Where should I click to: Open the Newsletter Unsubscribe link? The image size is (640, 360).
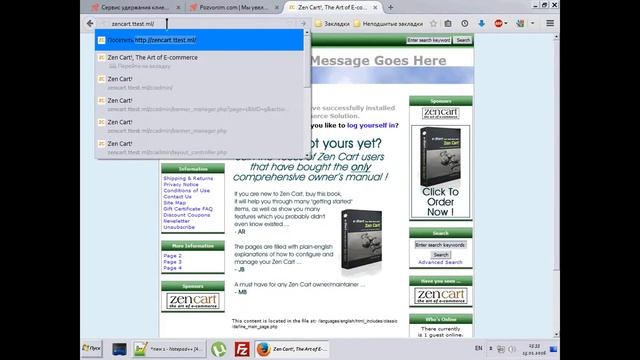click(179, 224)
